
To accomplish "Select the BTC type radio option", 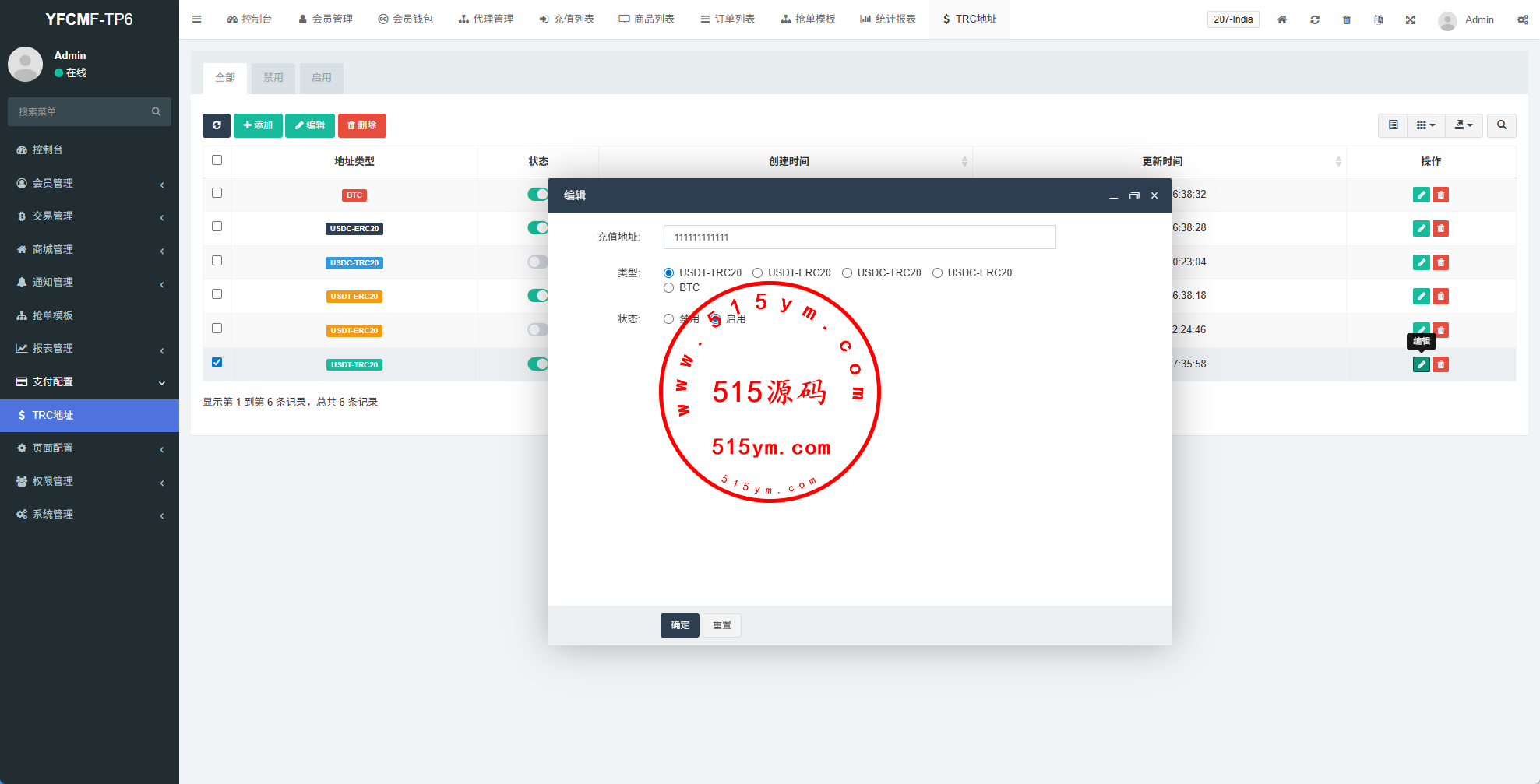I will coord(668,288).
